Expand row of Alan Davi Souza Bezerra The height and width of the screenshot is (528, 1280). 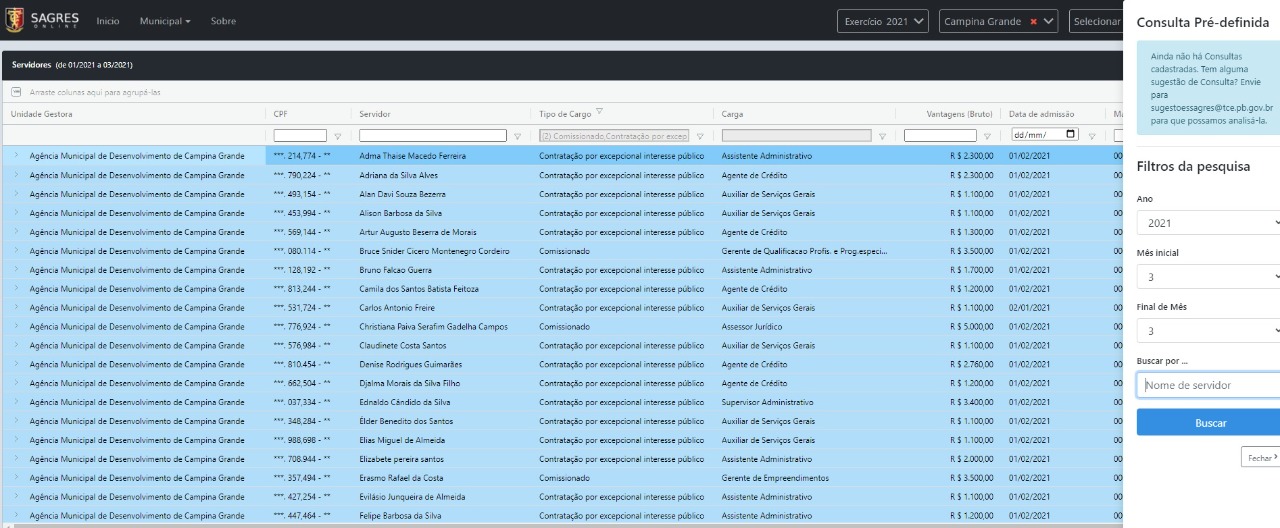[16, 194]
